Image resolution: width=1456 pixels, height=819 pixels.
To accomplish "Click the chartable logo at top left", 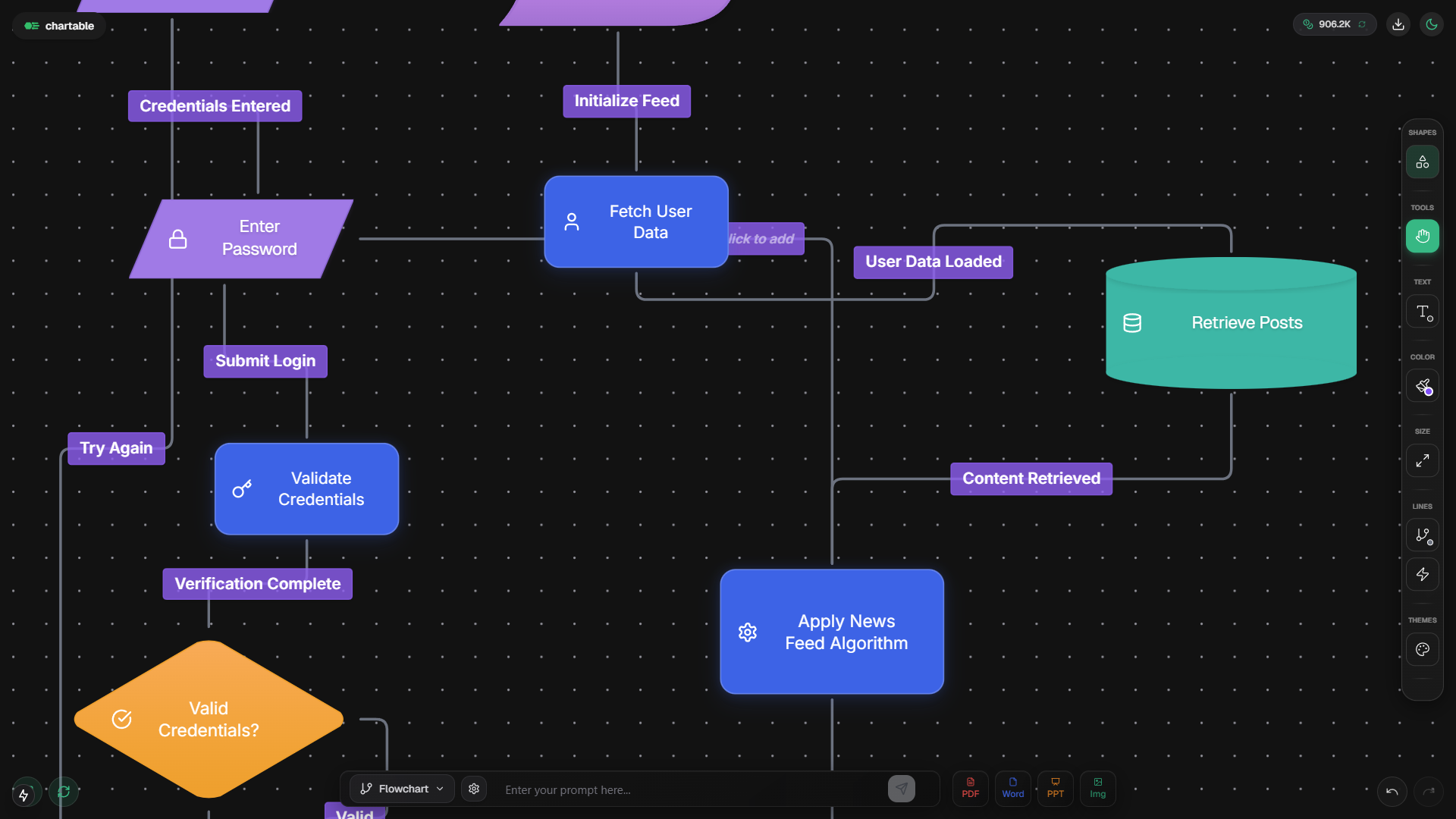I will click(x=58, y=25).
